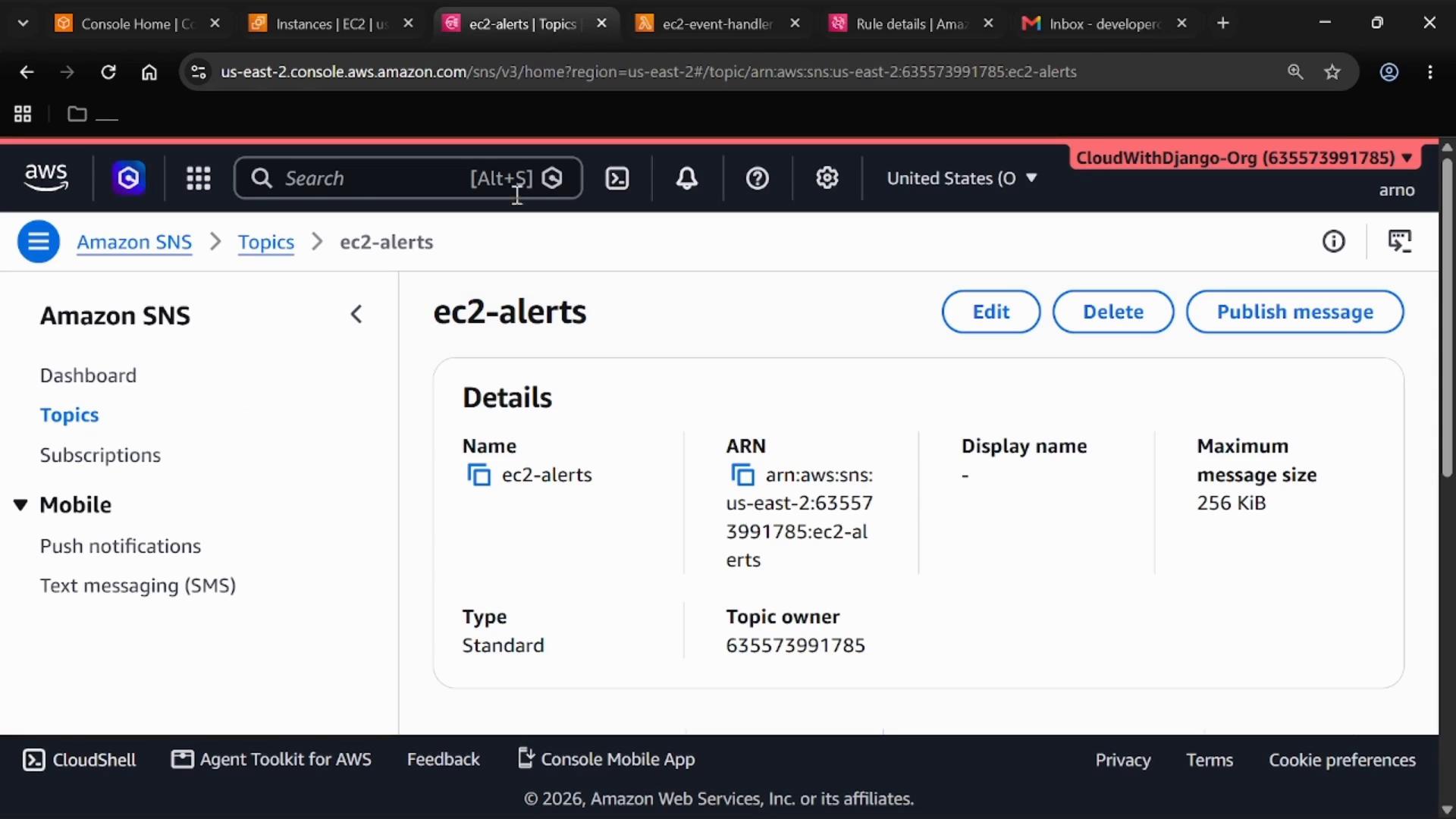Go to Amazon SNS breadcrumb link
The width and height of the screenshot is (1456, 819).
134,242
